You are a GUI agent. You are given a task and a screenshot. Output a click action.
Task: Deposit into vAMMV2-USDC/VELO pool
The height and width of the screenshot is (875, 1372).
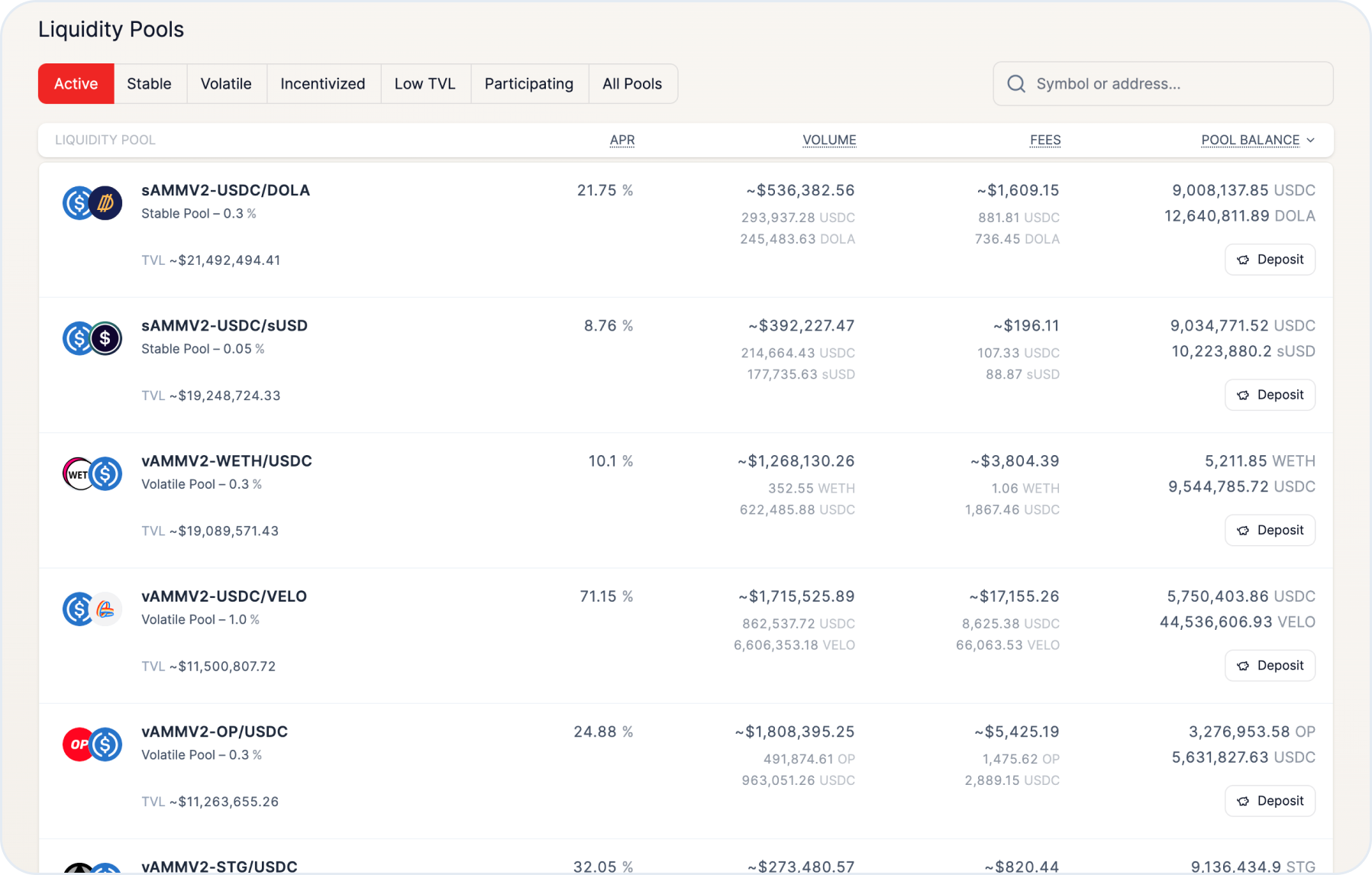point(1270,666)
